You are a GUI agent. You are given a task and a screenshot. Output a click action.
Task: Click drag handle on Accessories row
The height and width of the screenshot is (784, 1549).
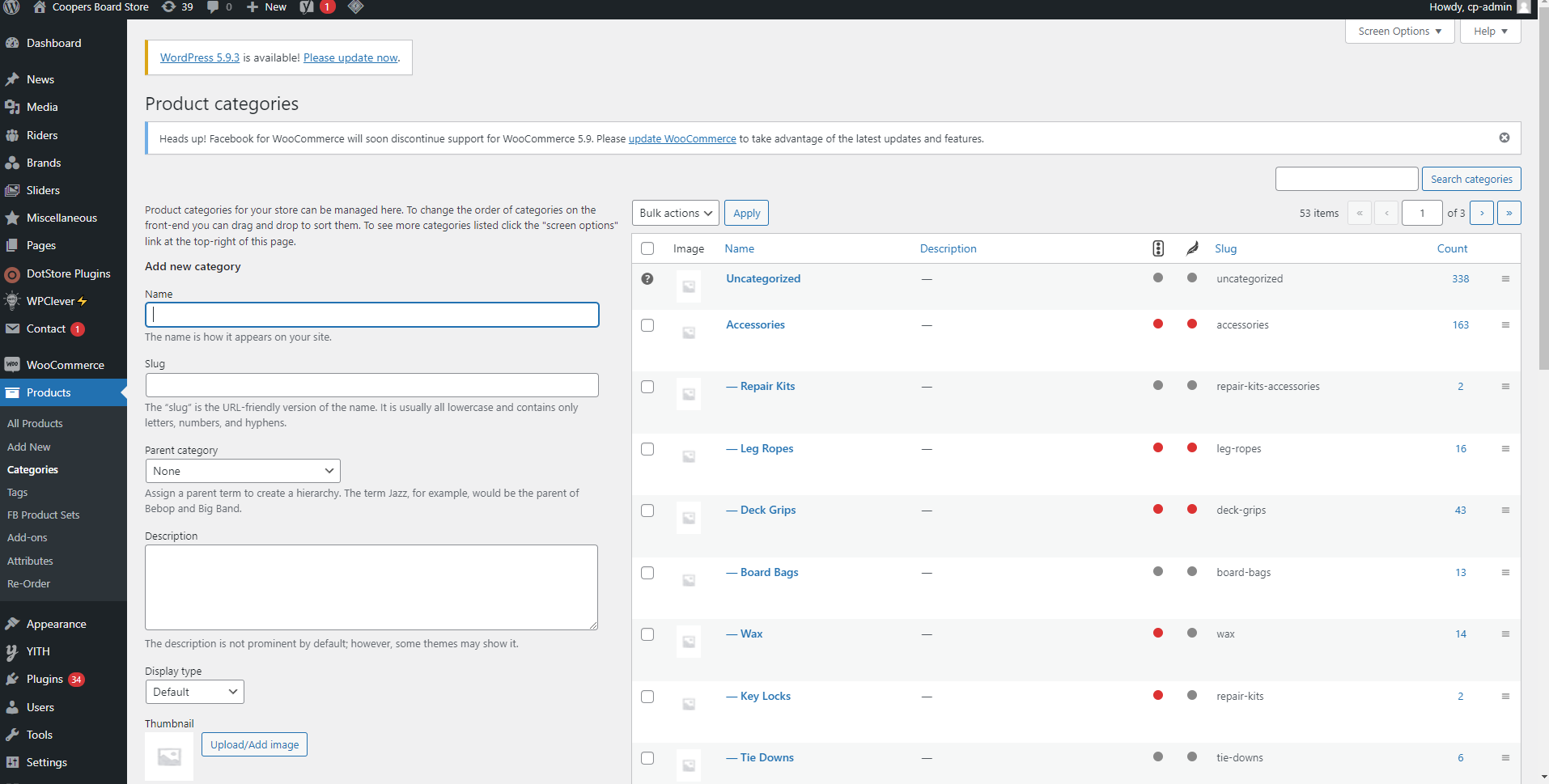click(1505, 325)
